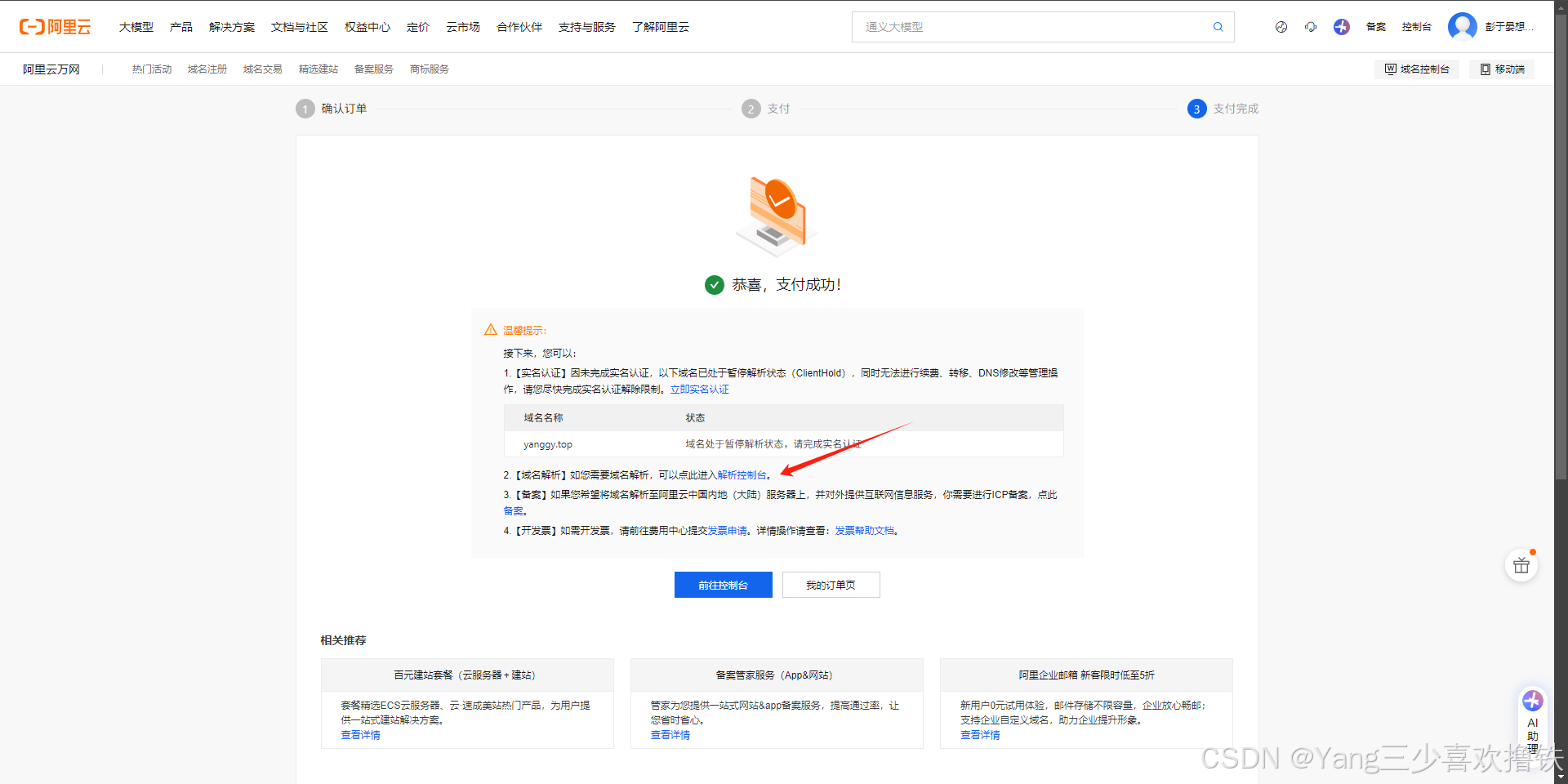Open the 合作伙伴 menu
Image resolution: width=1568 pixels, height=784 pixels.
point(519,27)
